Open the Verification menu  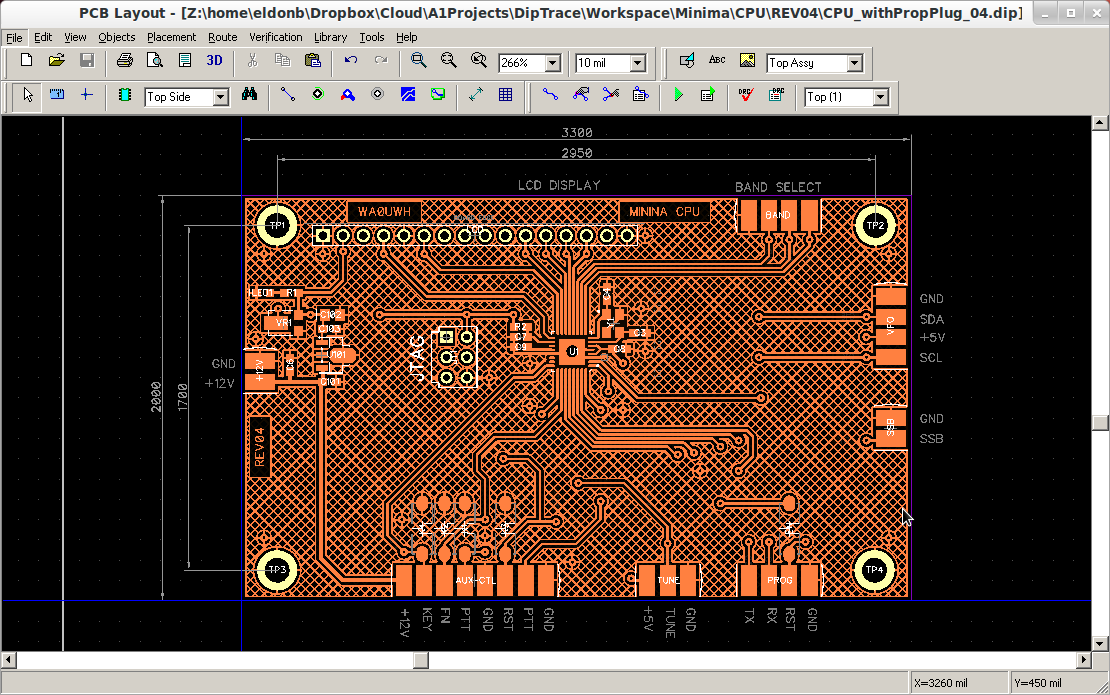[x=275, y=37]
